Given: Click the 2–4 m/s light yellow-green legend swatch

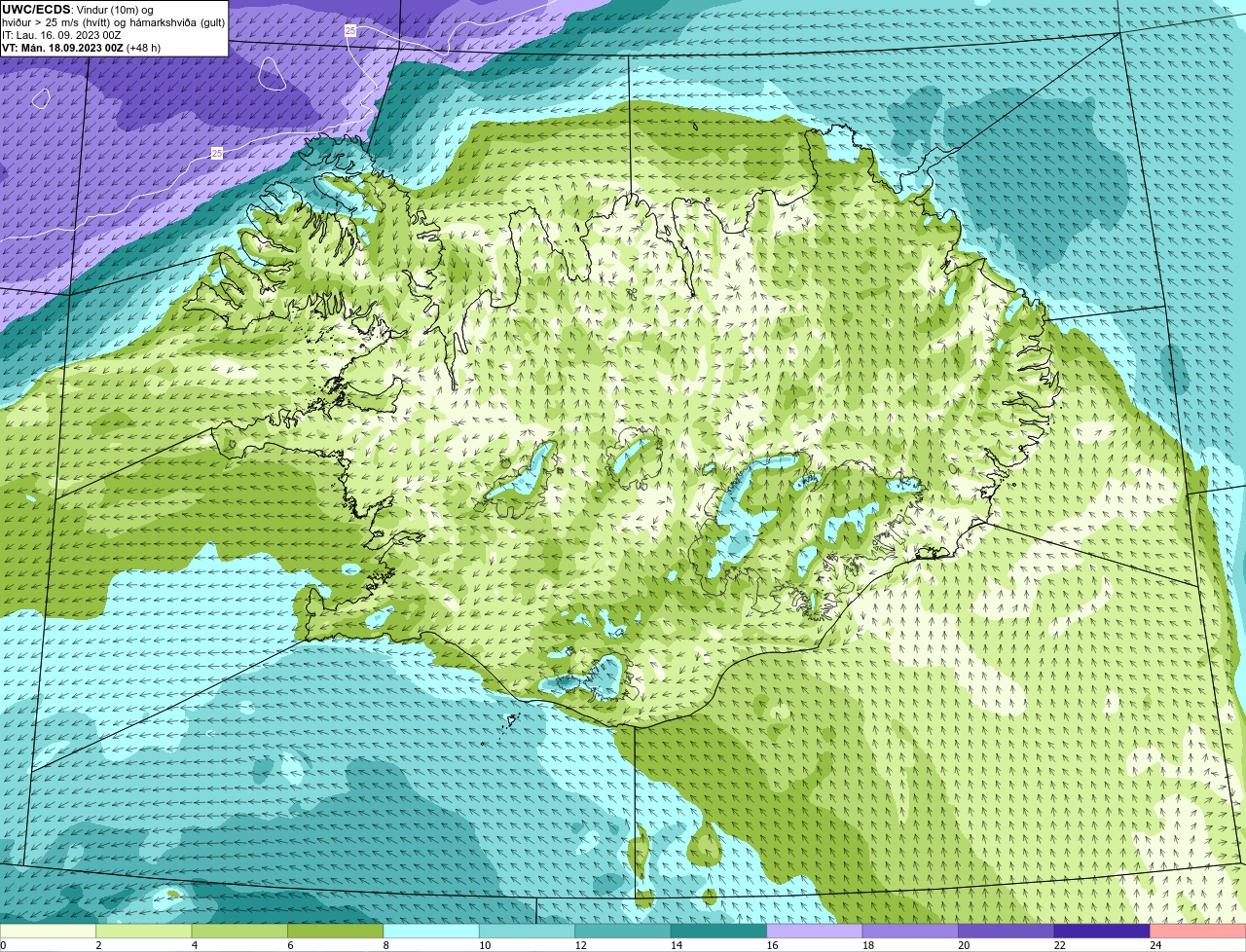Looking at the screenshot, I should (x=144, y=932).
